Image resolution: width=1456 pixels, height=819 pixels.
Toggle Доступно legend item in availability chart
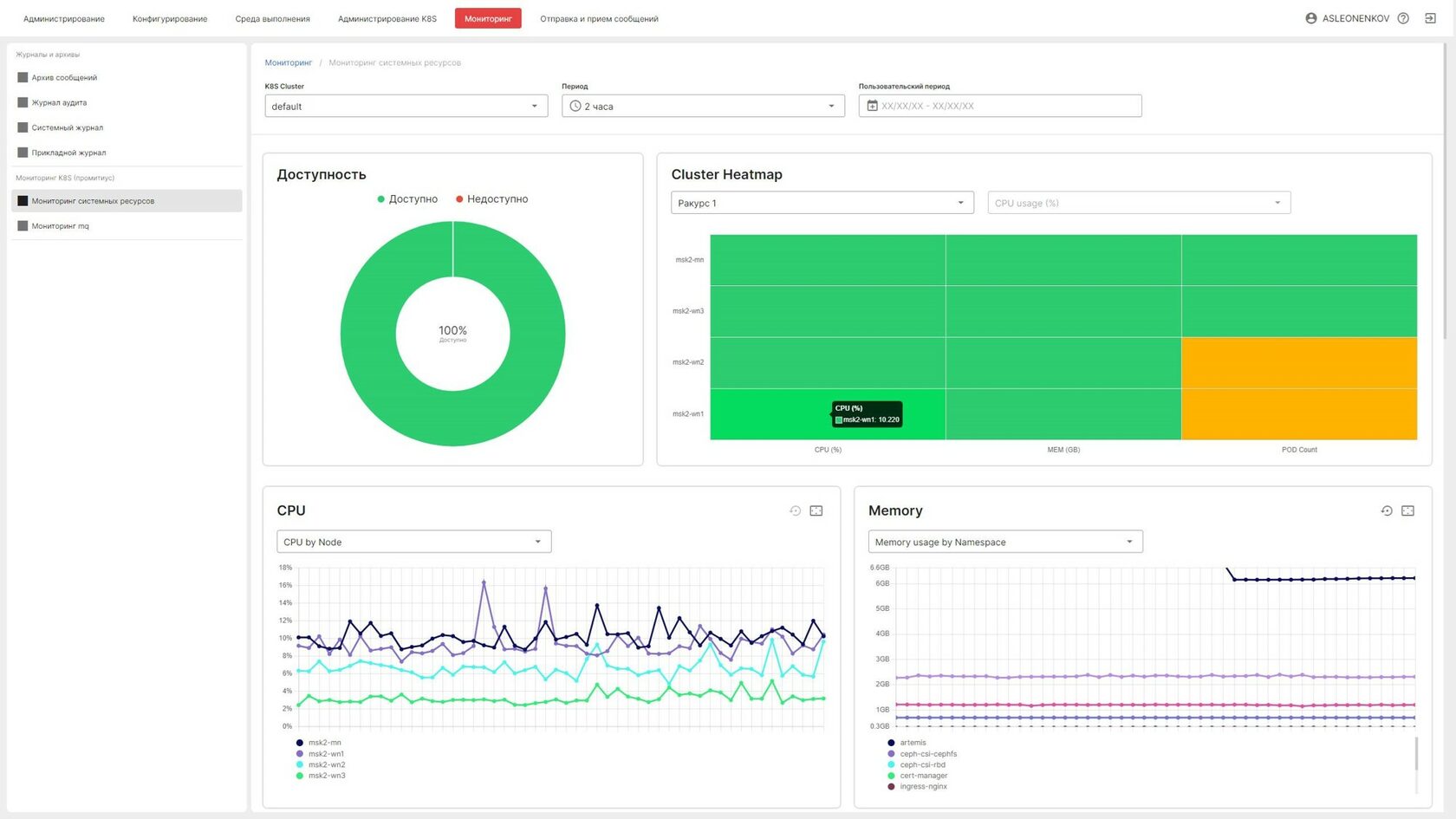[407, 198]
